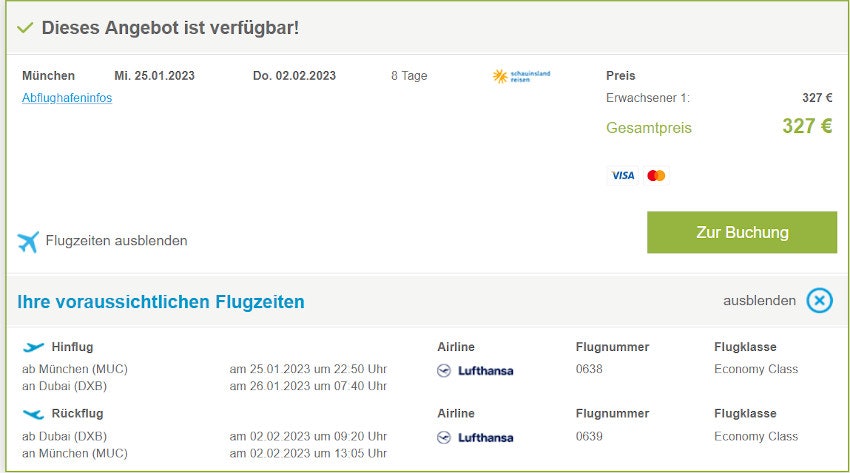Click the departure date Mi. 25.01.2023

pos(154,76)
